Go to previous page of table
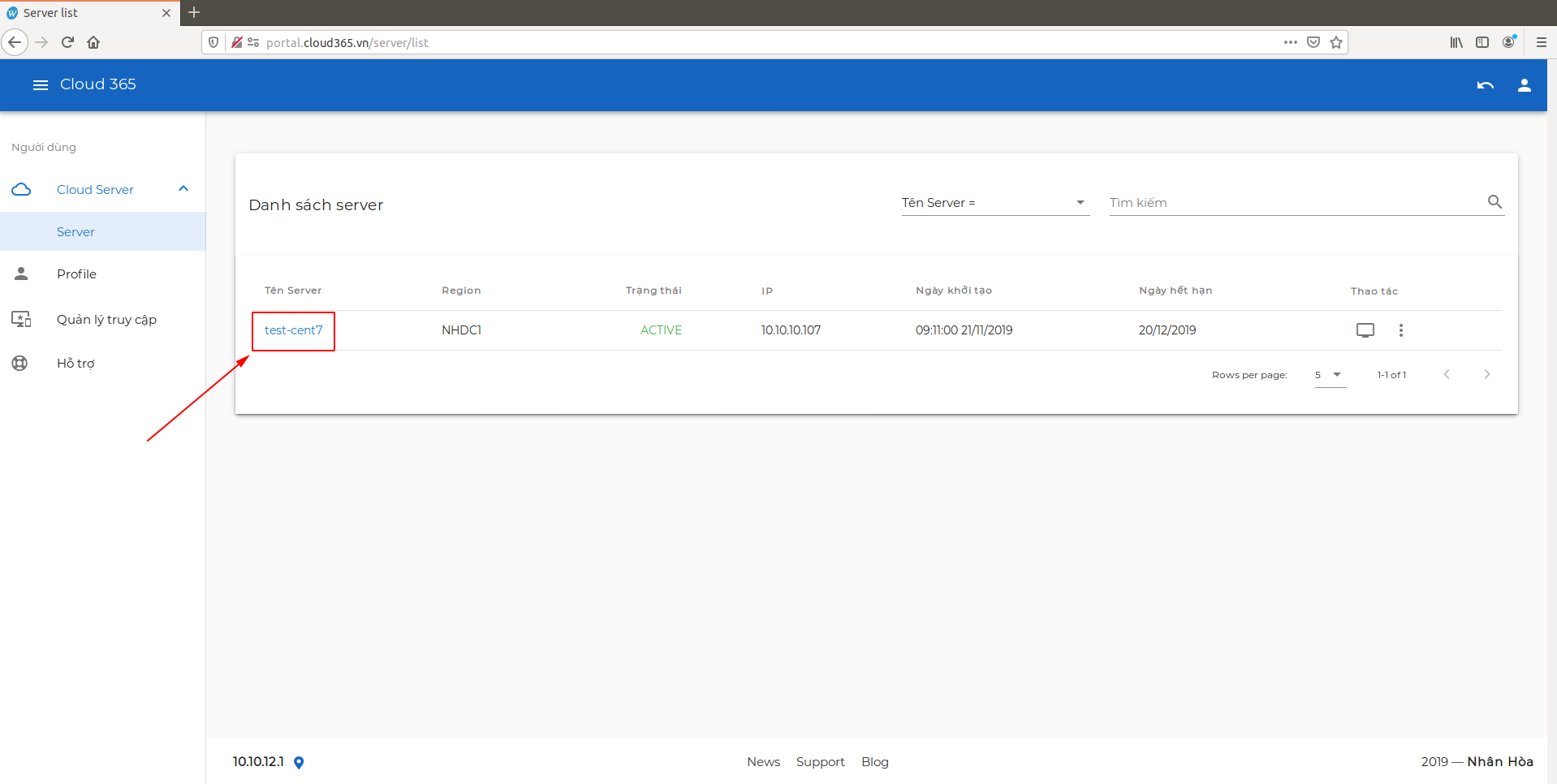Screen dimensions: 1557x784 pyautogui.click(x=1447, y=374)
